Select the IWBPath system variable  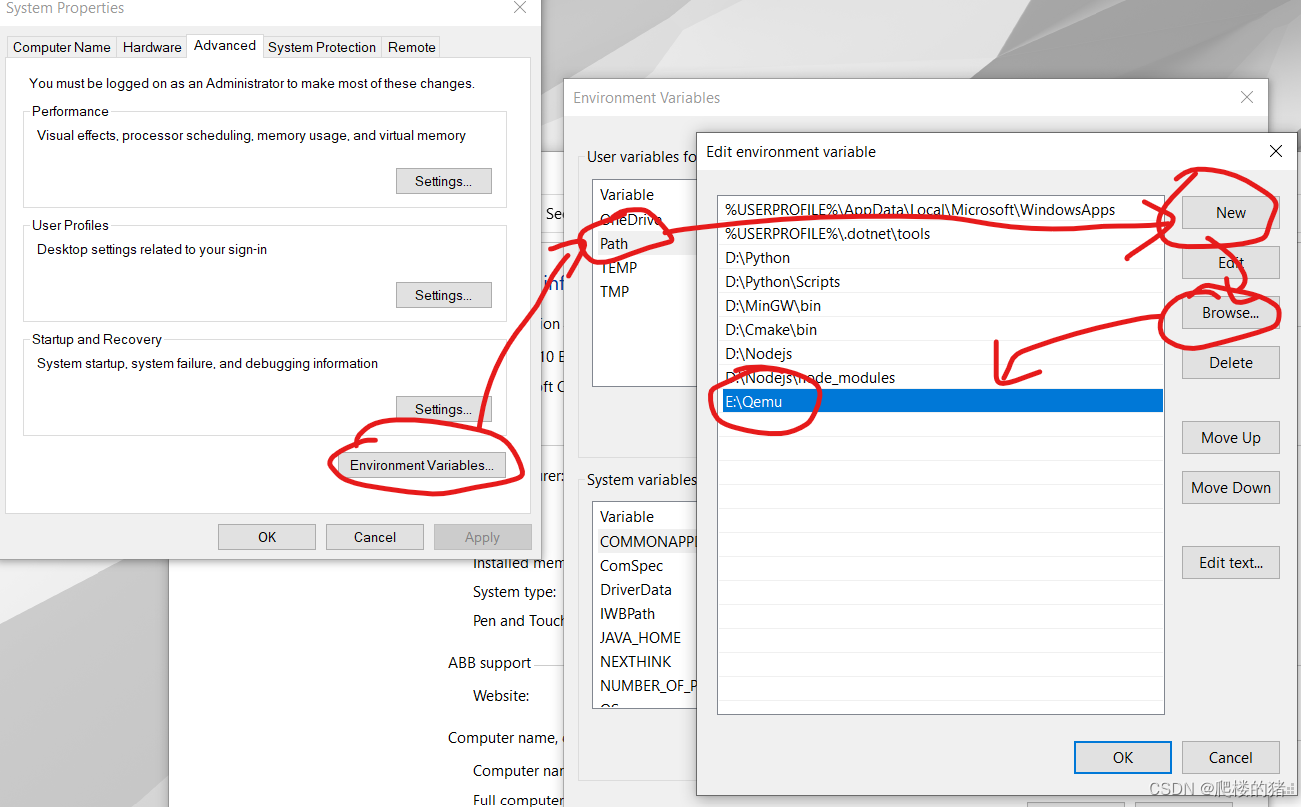pyautogui.click(x=646, y=613)
